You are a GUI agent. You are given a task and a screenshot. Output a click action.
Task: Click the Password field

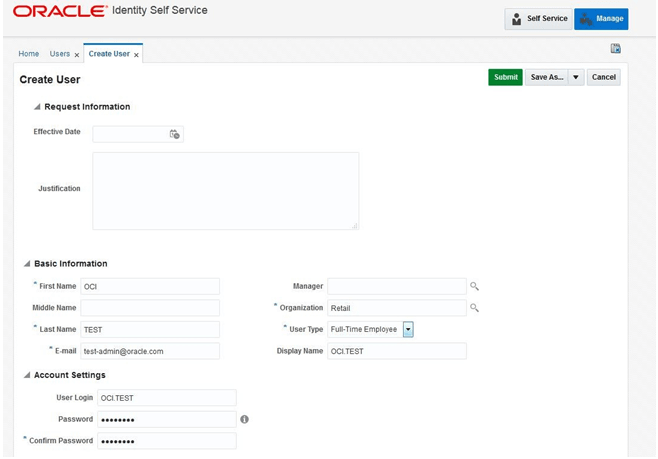pyautogui.click(x=167, y=419)
